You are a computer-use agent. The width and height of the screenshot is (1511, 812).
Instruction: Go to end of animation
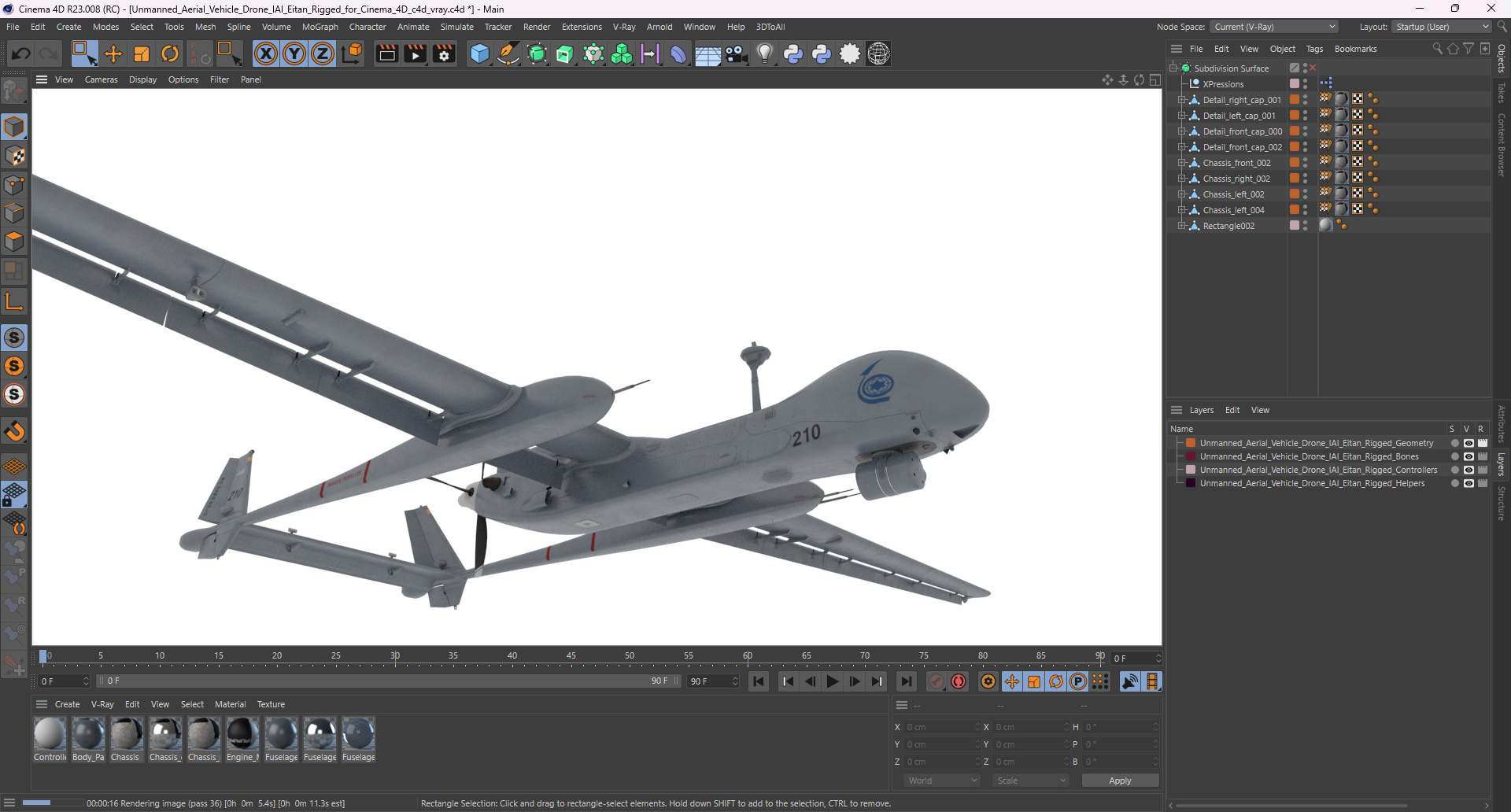[906, 681]
